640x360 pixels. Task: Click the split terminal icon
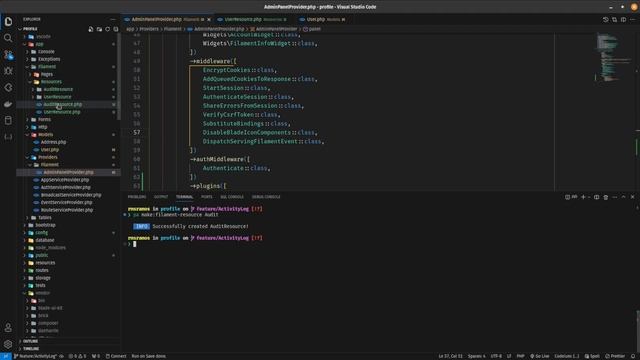coord(597,197)
